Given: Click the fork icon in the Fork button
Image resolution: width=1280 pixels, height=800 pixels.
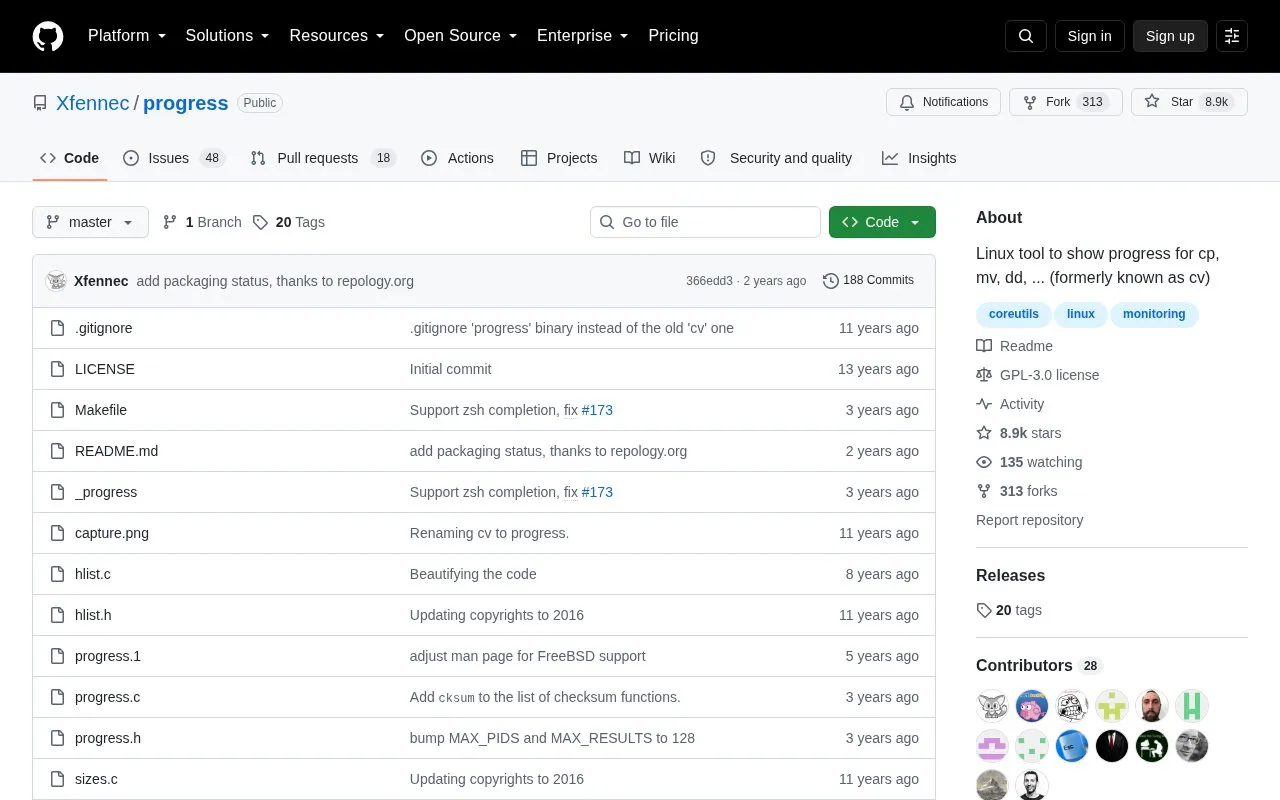Looking at the screenshot, I should [1030, 102].
